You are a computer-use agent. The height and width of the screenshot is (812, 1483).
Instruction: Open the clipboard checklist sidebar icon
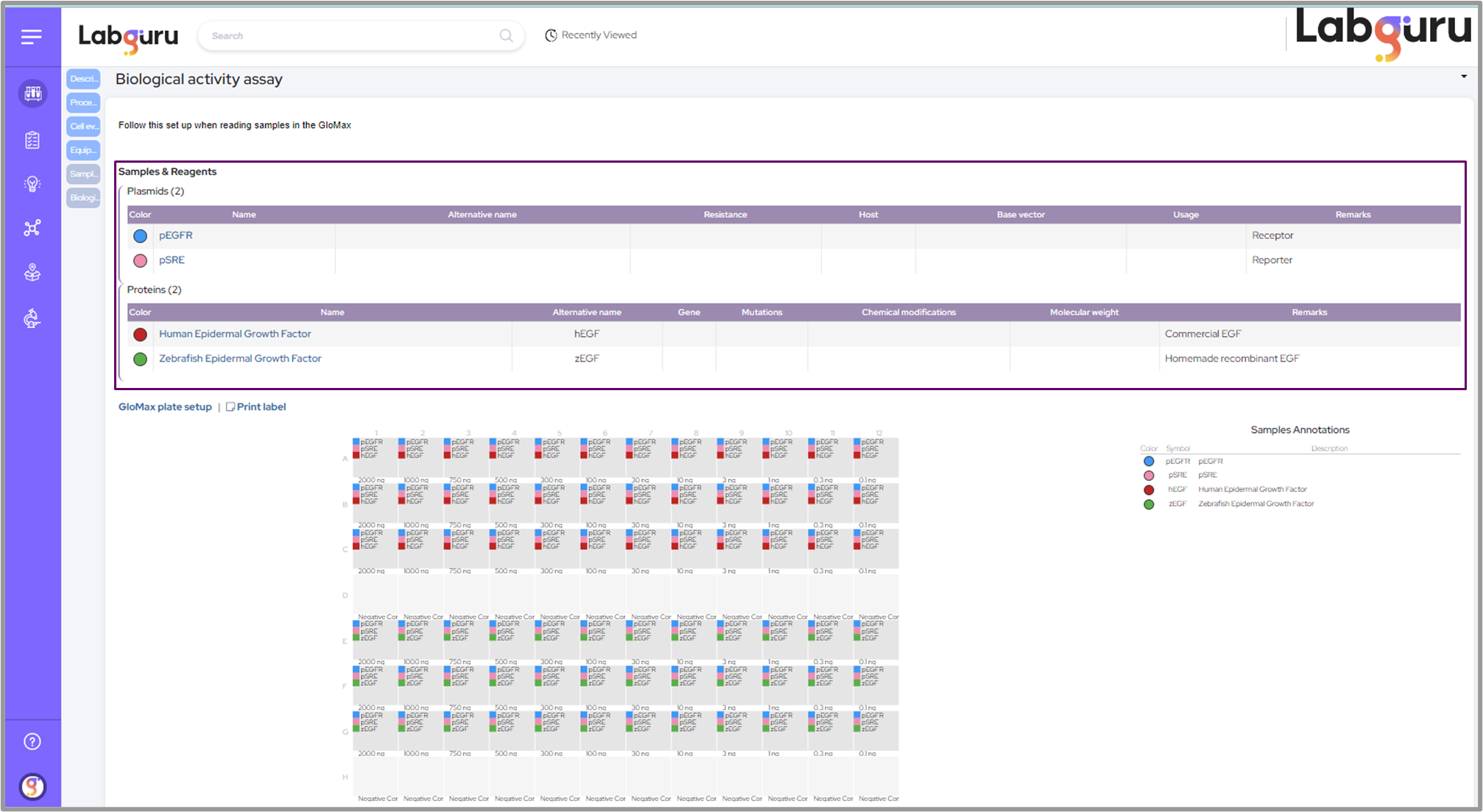(32, 140)
